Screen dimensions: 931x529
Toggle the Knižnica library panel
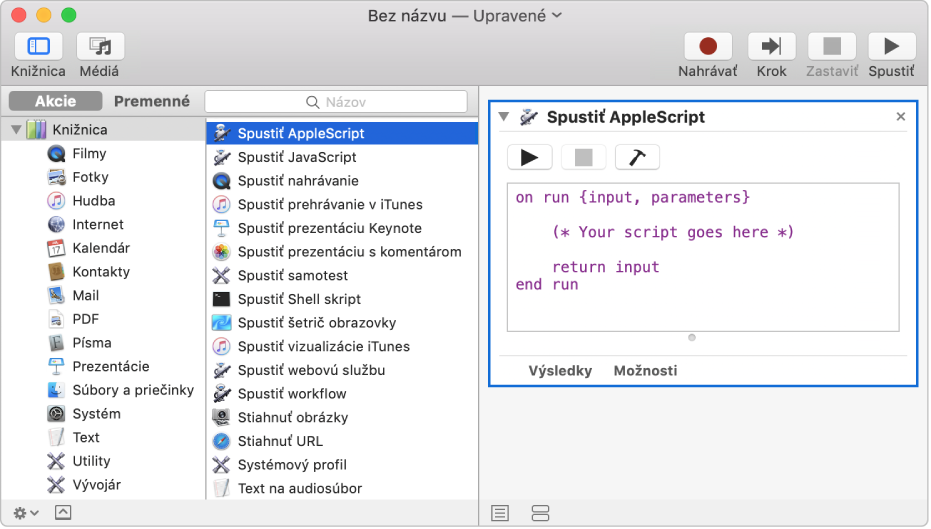(x=38, y=47)
